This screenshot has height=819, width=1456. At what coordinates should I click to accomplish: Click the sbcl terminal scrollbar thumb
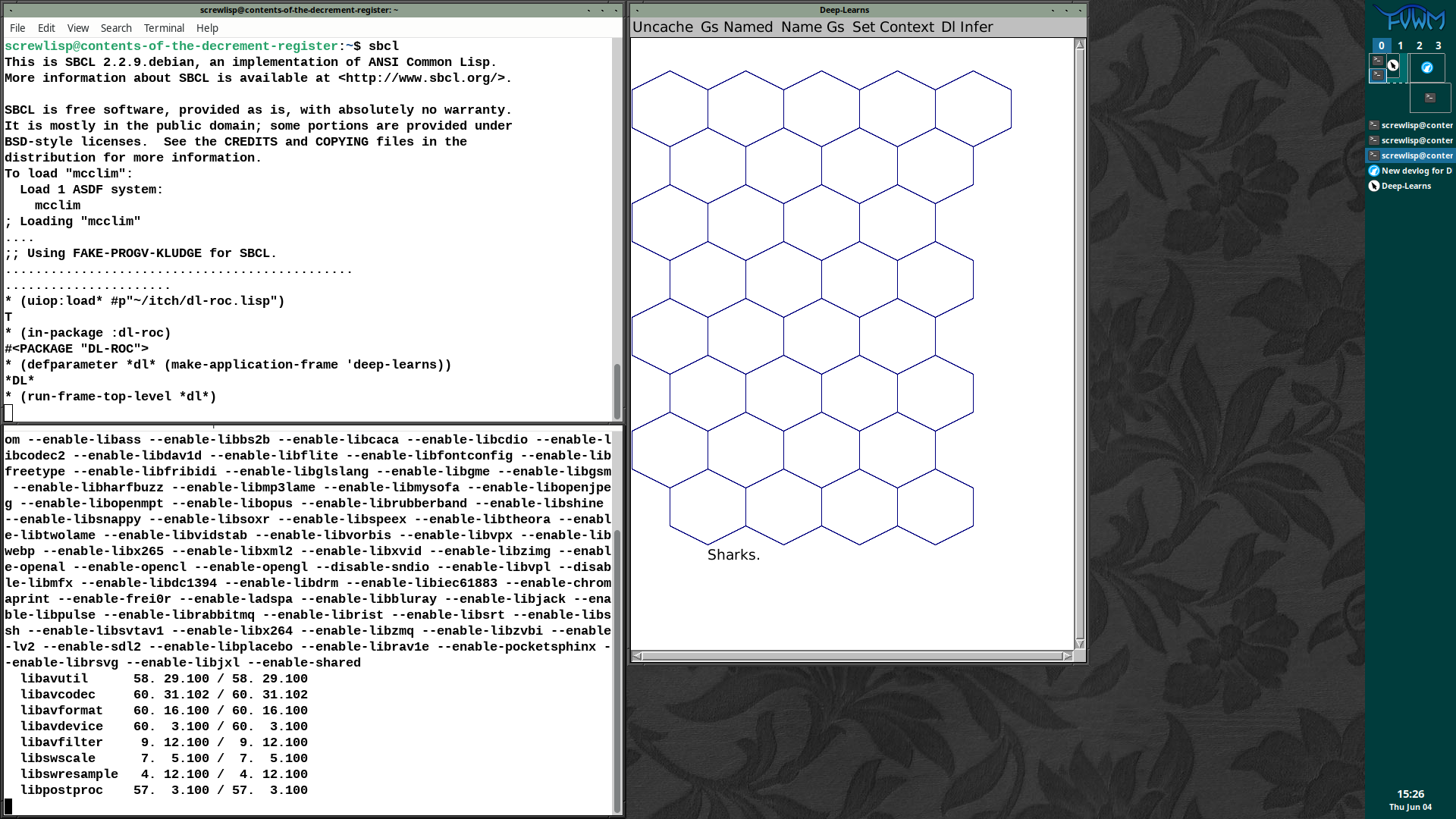(x=617, y=391)
